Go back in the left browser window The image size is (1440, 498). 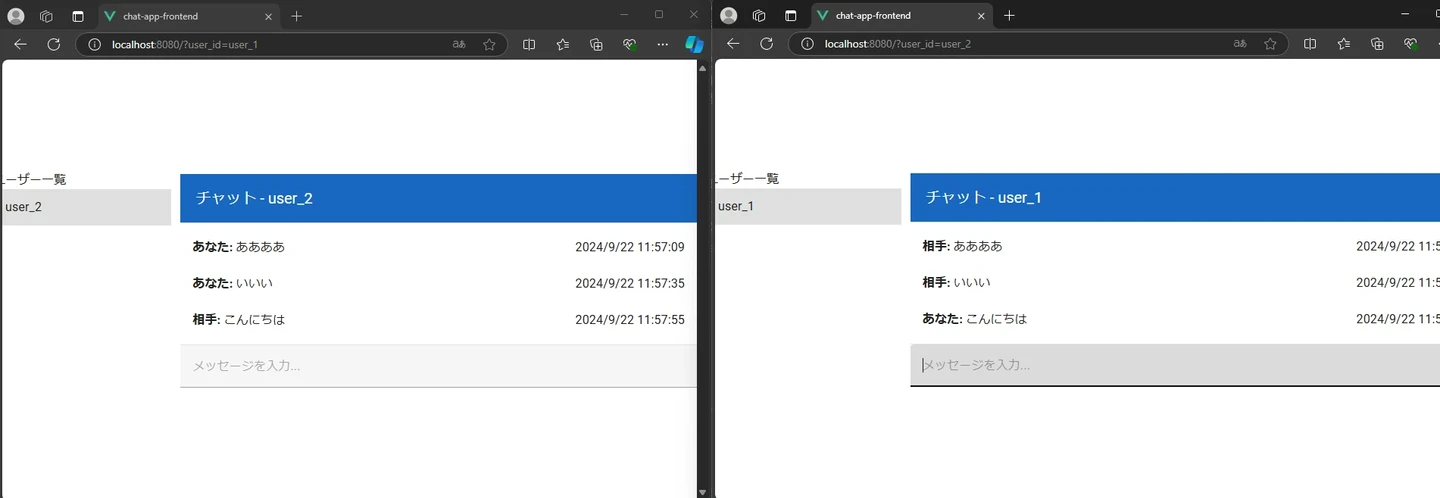tap(20, 44)
